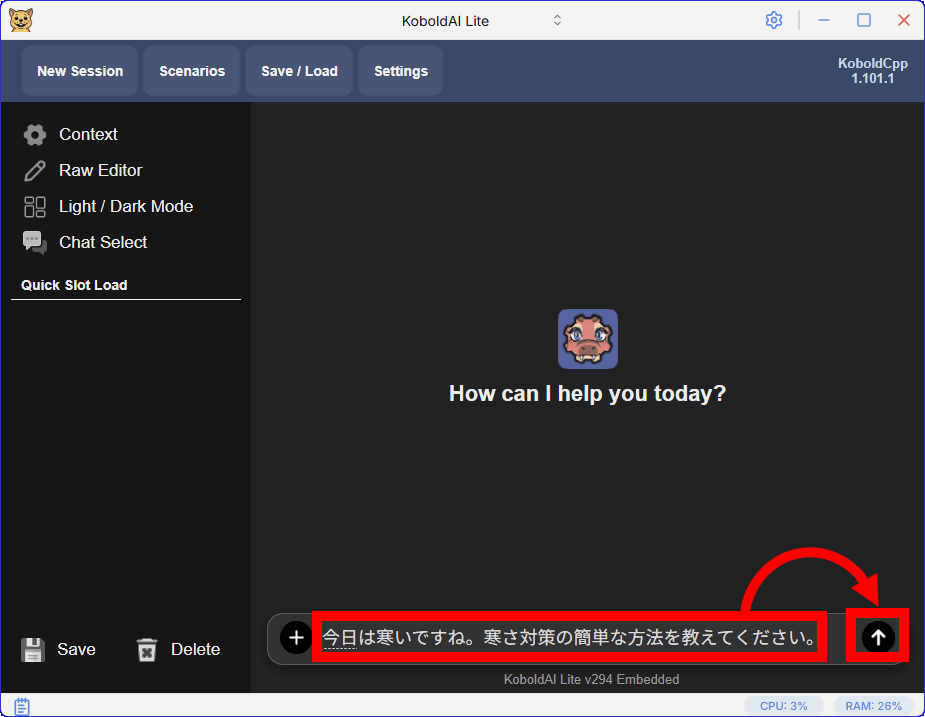Open Raw Editor pencil icon

(x=35, y=171)
